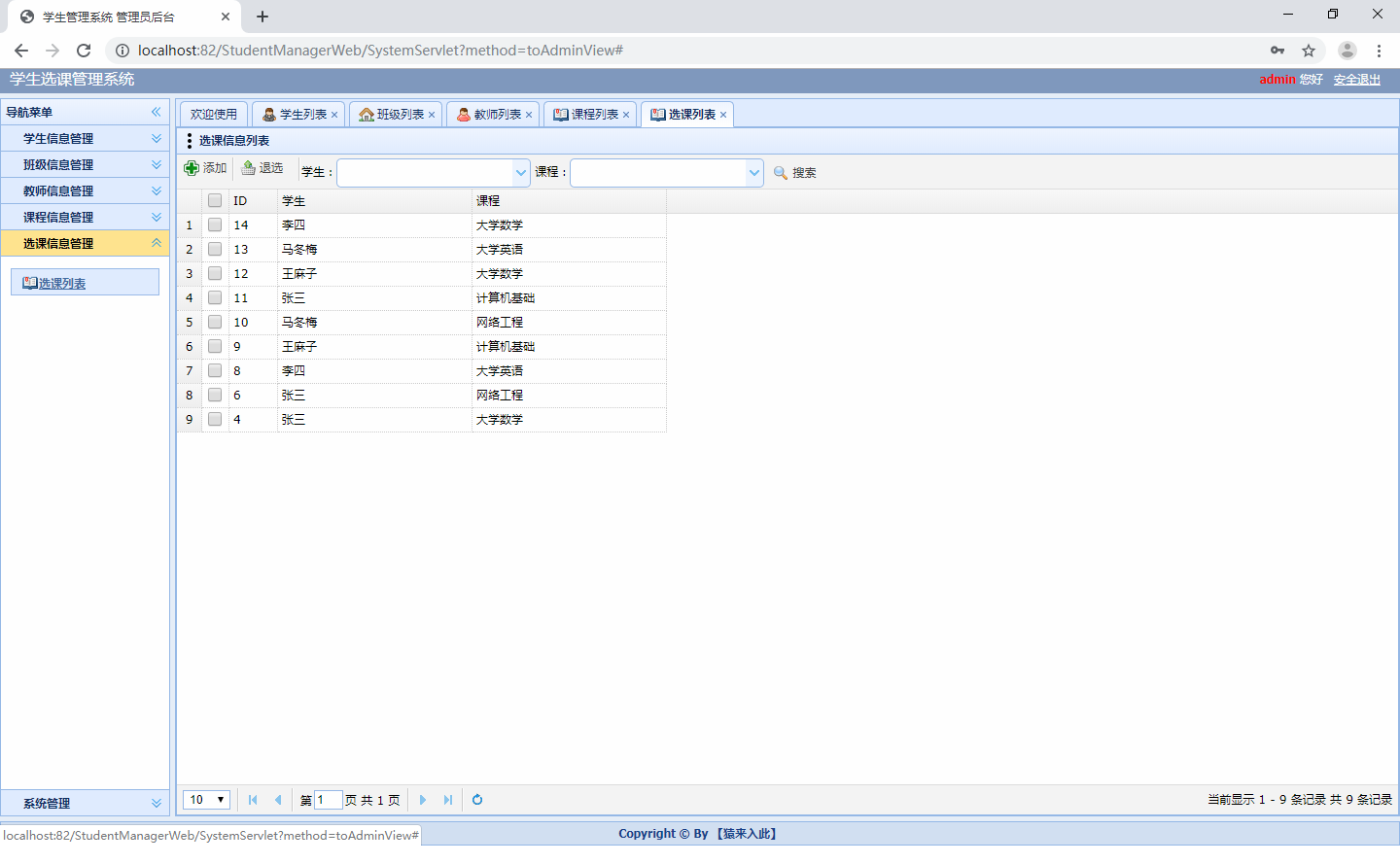Check the row with ID 11 张三
Image resolution: width=1400 pixels, height=864 pixels.
(x=215, y=297)
